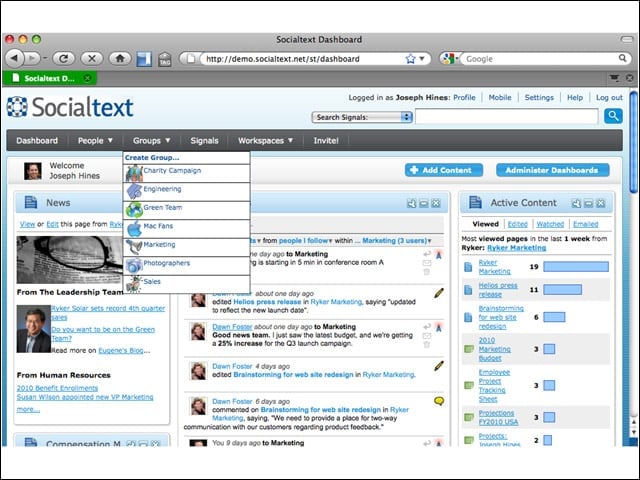
Task: Click the Ryker Marketing view count bar
Action: click(x=576, y=267)
